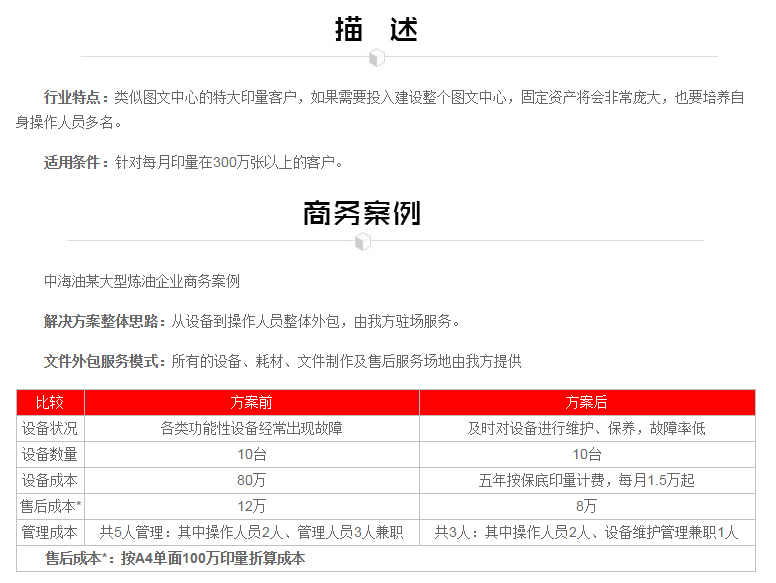The image size is (776, 583).
Task: Click the cube icon below 商务案例 heading
Action: pos(363,241)
